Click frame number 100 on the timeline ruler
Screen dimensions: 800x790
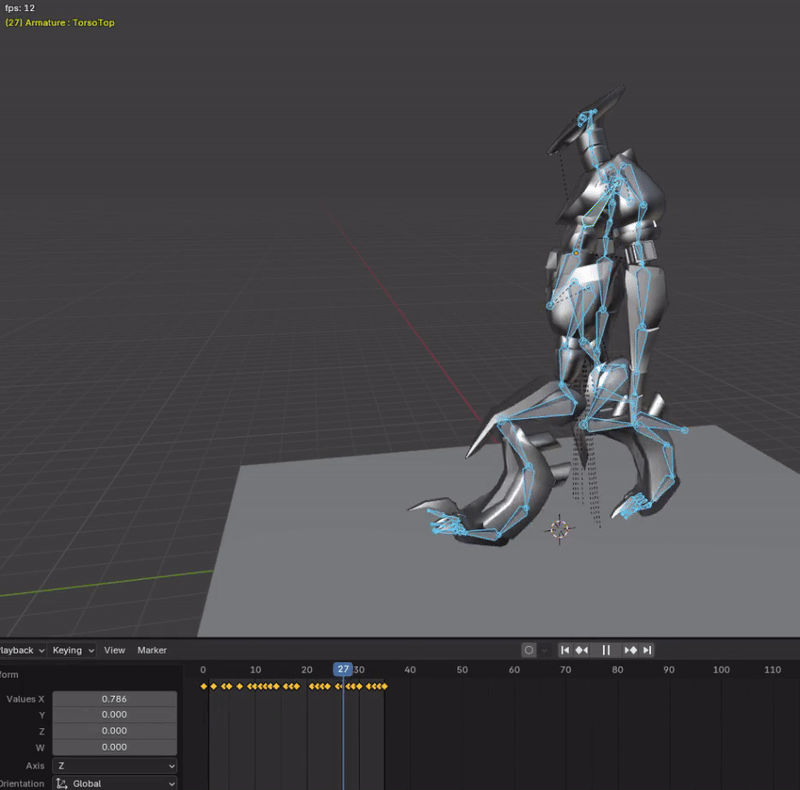(x=721, y=670)
